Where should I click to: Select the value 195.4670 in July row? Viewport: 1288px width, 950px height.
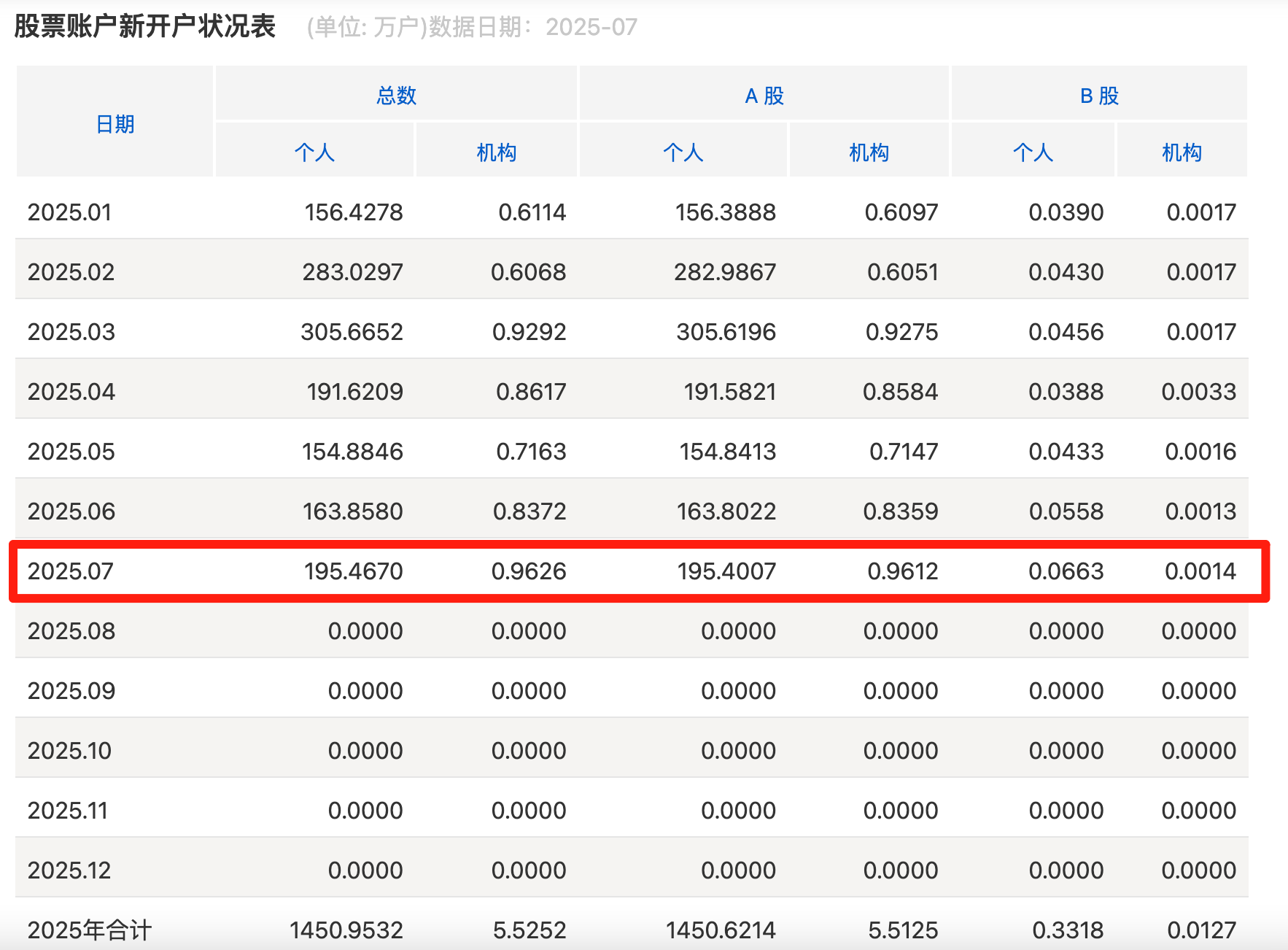tap(352, 571)
